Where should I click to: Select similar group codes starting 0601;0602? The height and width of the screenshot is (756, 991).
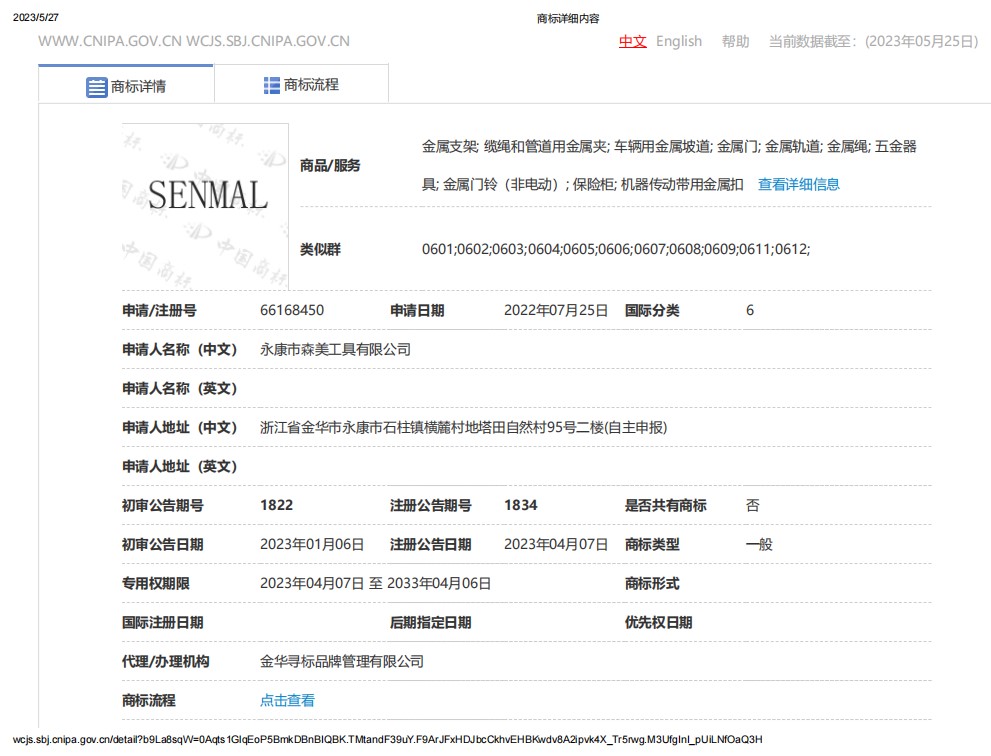pos(616,249)
